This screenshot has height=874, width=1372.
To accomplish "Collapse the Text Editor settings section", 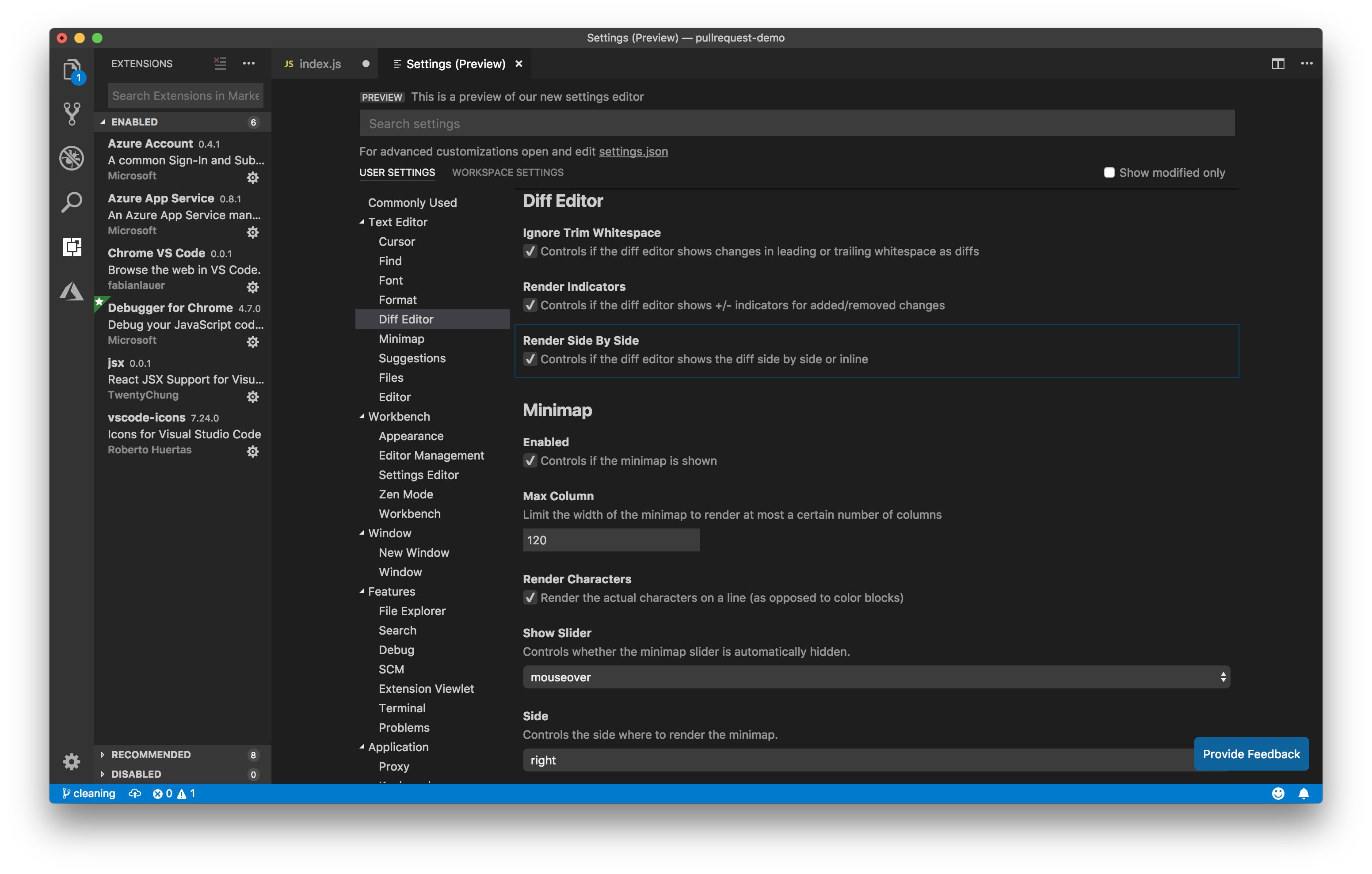I will click(x=362, y=222).
